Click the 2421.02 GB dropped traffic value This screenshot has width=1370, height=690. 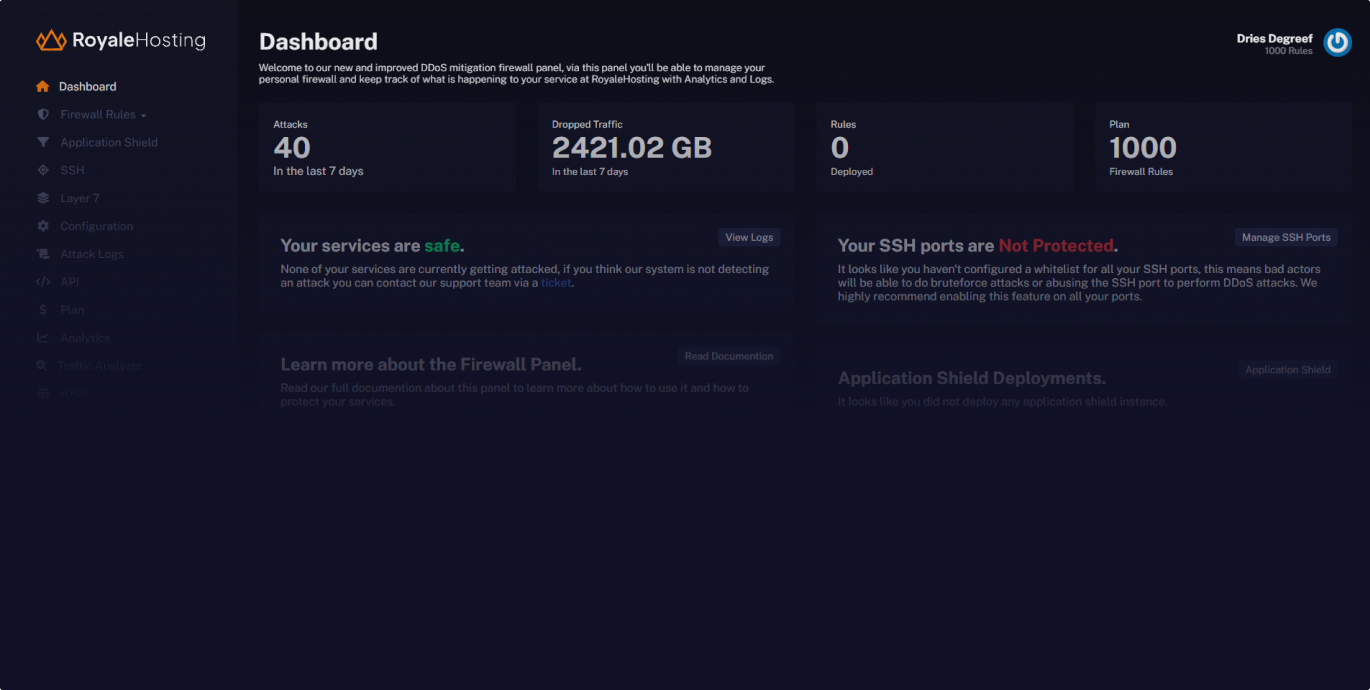coord(632,148)
